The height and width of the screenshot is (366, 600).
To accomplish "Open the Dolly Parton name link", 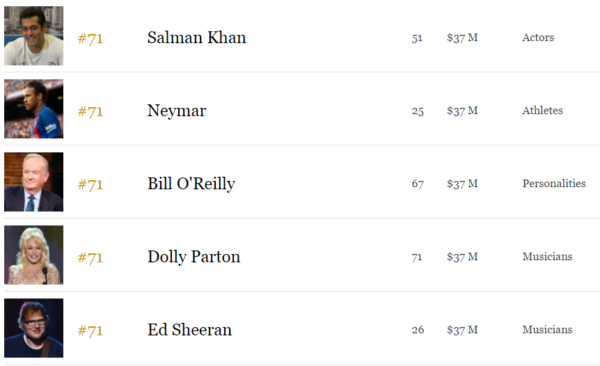I will click(194, 257).
